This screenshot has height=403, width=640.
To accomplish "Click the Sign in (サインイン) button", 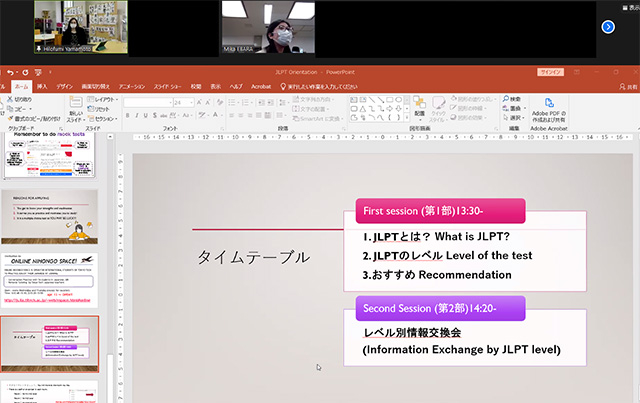I will (549, 73).
